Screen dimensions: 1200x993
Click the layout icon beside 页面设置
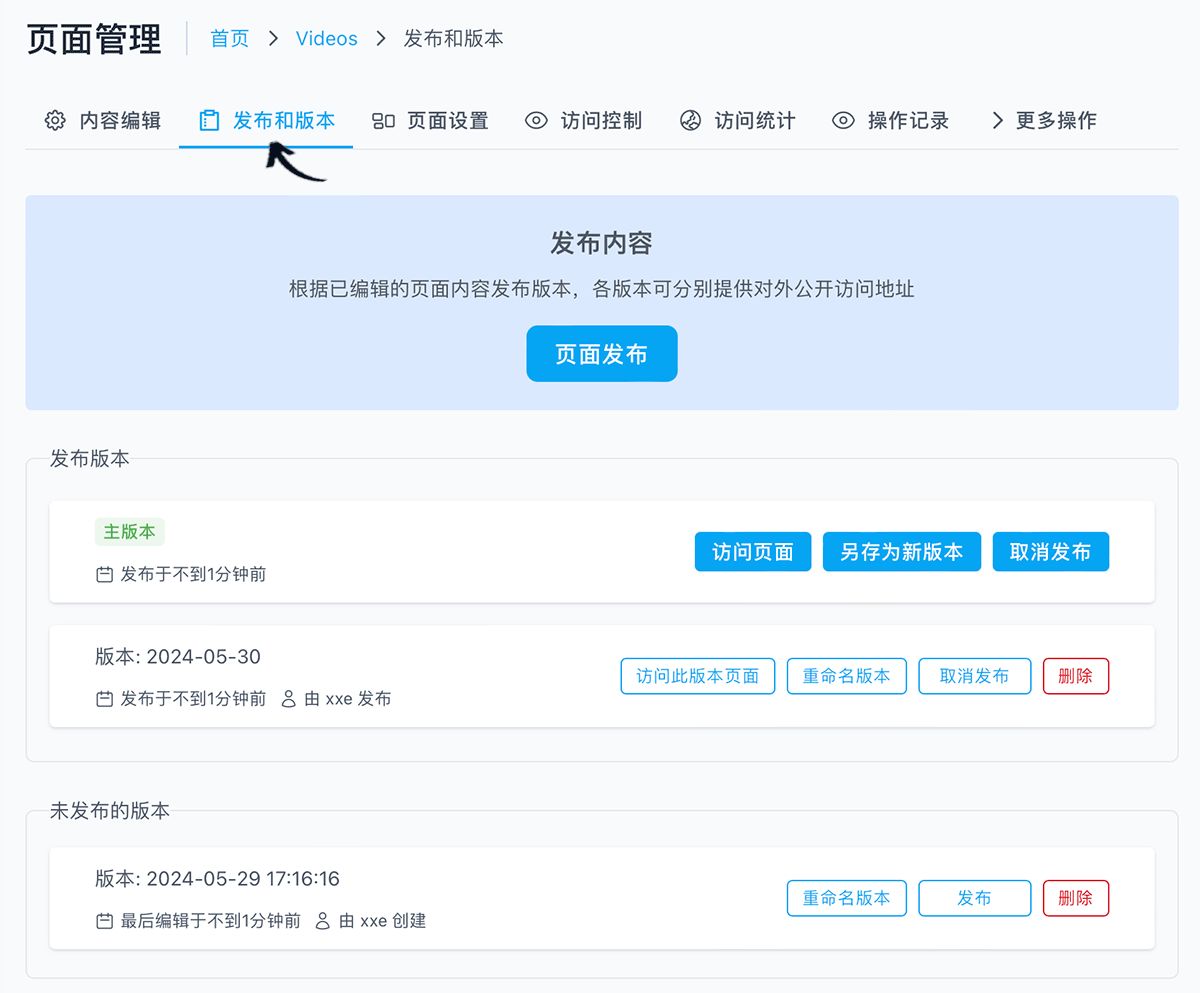click(x=384, y=121)
